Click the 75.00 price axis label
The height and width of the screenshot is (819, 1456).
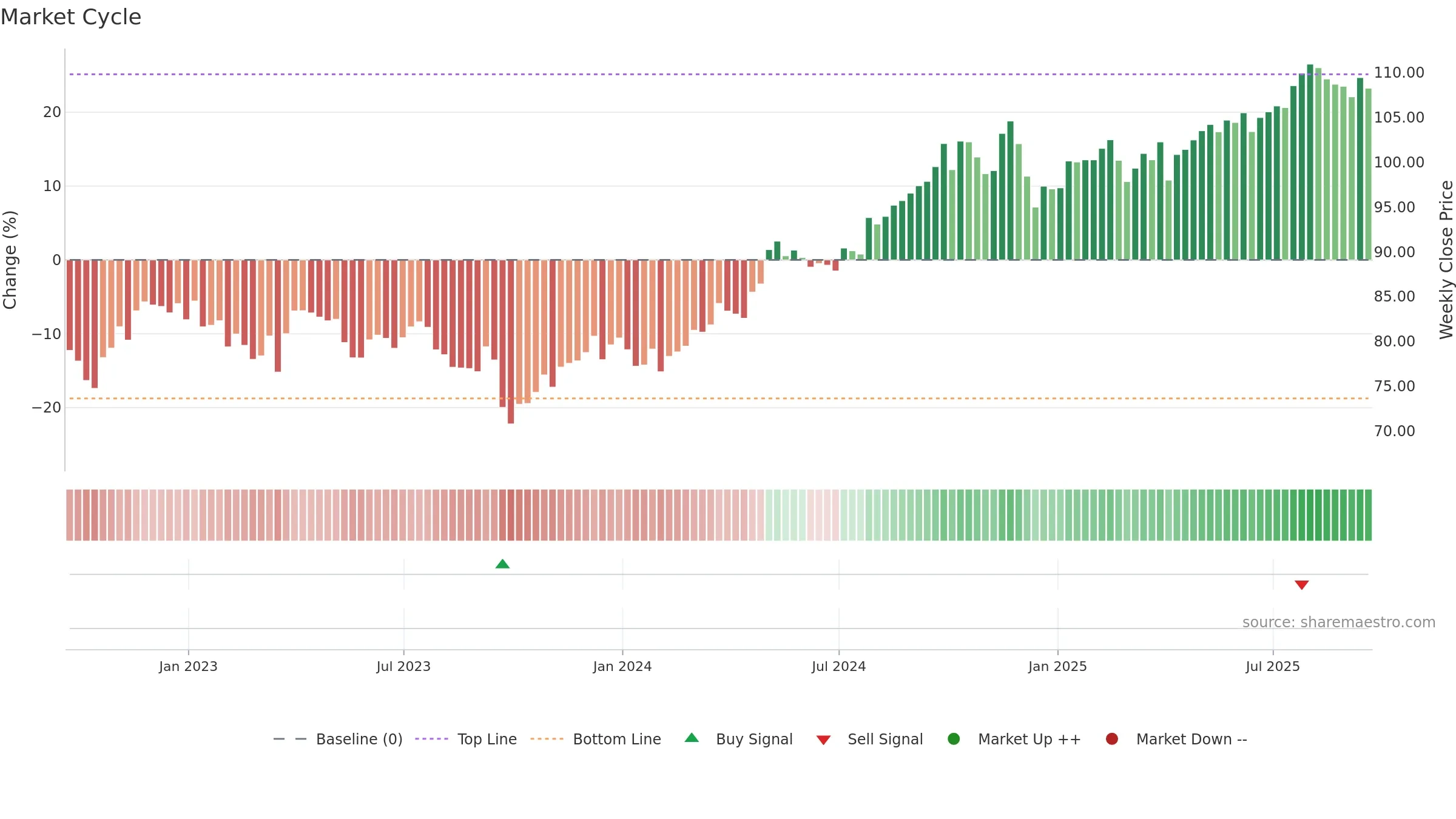coord(1394,386)
